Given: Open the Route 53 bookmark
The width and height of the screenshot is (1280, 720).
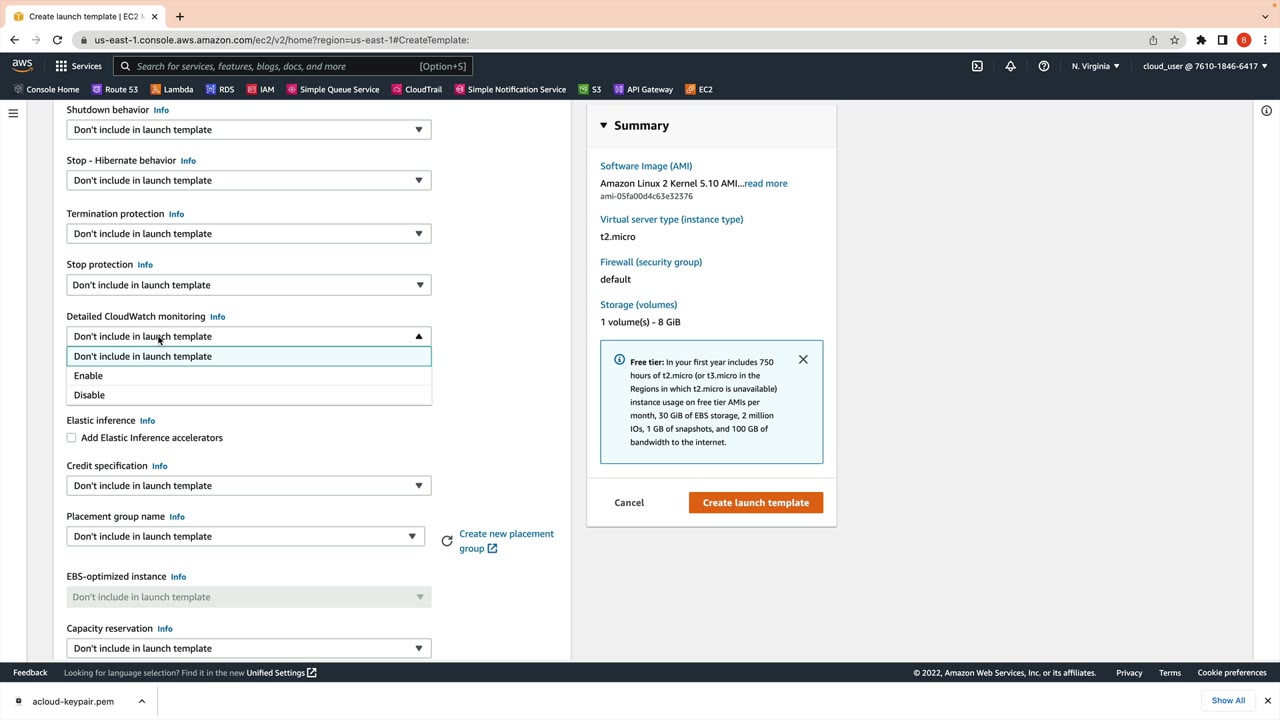Looking at the screenshot, I should point(115,89).
